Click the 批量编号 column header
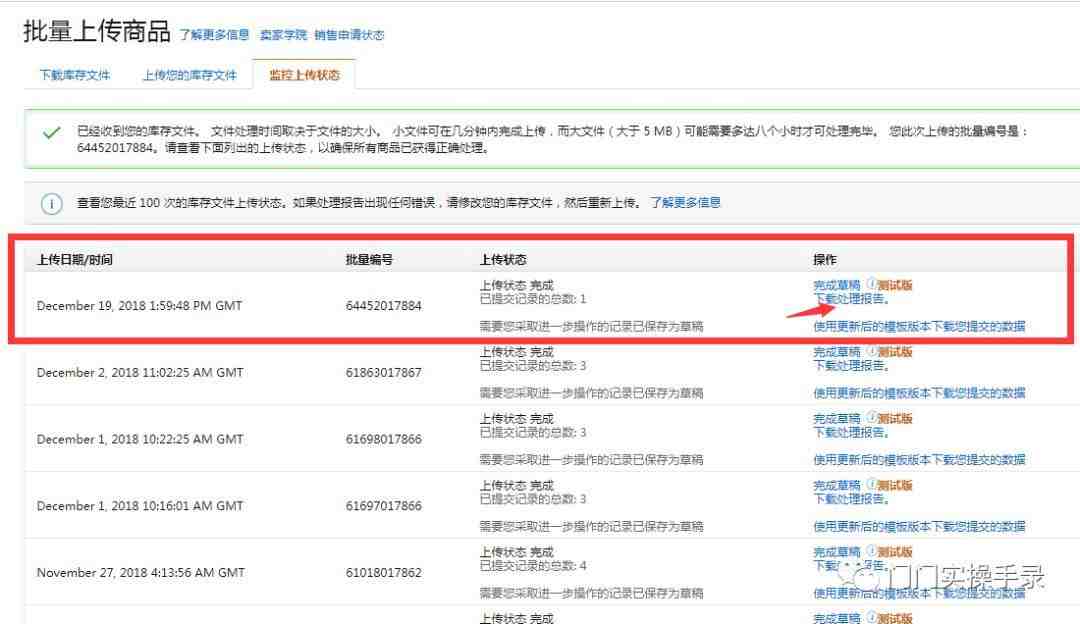 point(369,260)
